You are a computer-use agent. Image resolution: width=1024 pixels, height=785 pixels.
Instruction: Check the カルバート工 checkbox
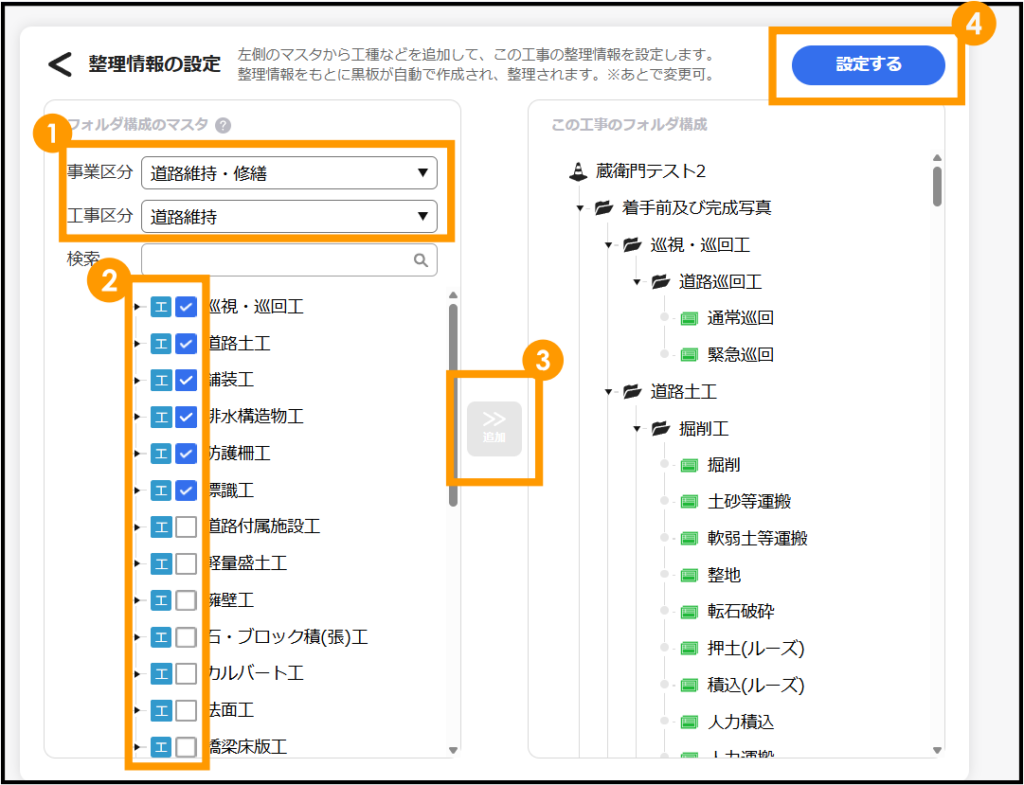pyautogui.click(x=187, y=673)
